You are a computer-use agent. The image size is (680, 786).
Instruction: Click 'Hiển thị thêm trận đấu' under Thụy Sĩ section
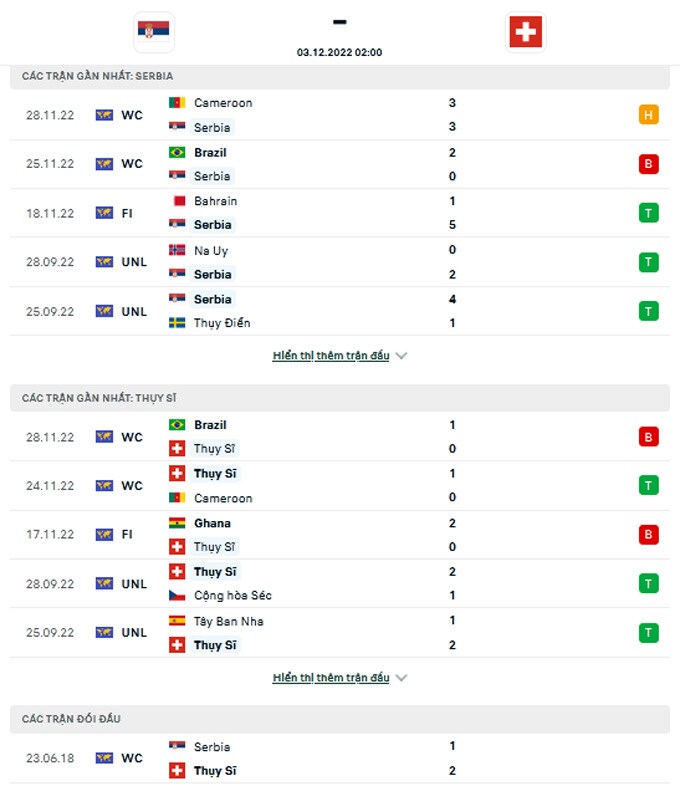(331, 678)
